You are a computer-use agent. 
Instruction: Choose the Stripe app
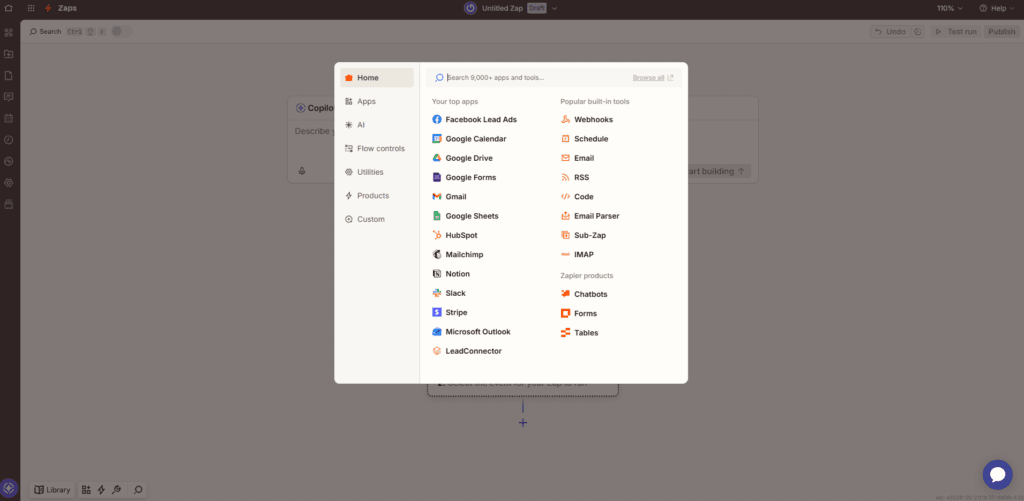click(x=449, y=312)
